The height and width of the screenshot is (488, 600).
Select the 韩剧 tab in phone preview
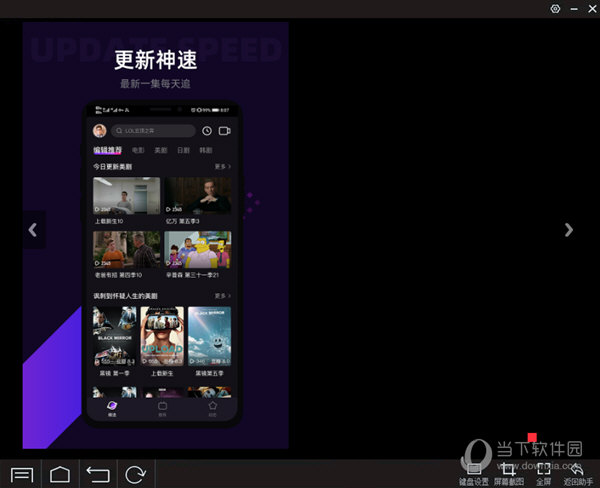pyautogui.click(x=206, y=150)
